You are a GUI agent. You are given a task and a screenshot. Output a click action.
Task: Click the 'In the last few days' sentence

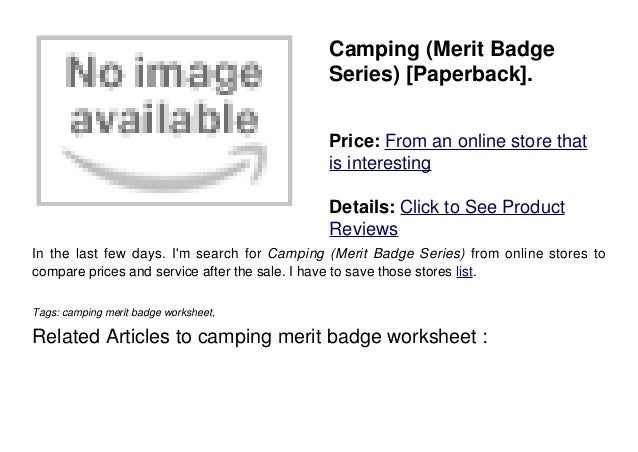coord(99,254)
